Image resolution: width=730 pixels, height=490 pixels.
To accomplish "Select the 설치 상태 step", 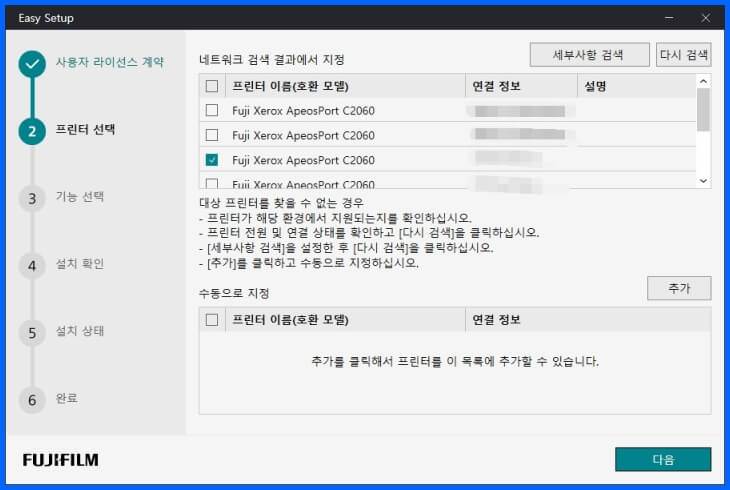I will pos(80,331).
